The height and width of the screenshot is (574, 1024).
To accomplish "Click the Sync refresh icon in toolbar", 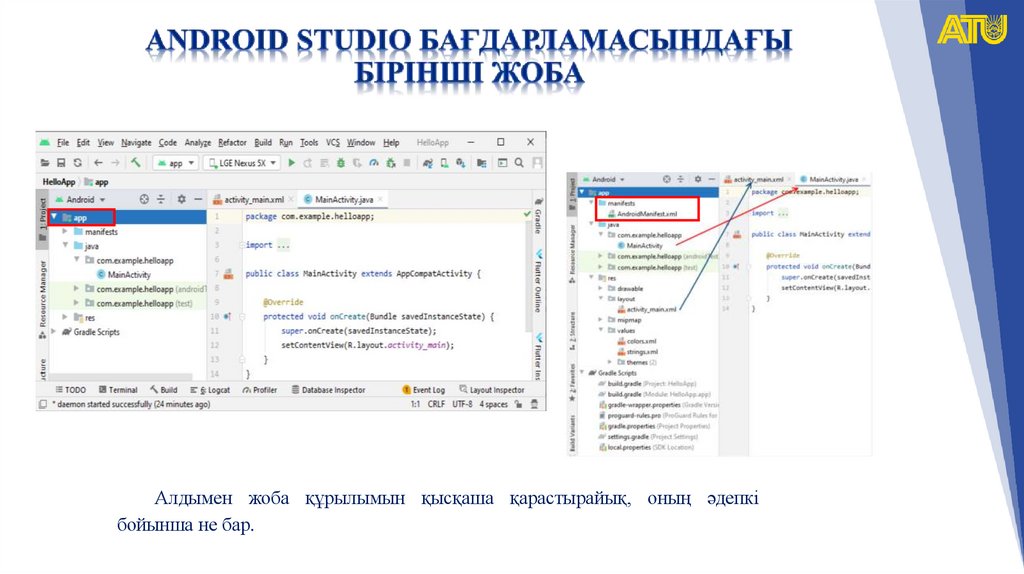I will 78,163.
